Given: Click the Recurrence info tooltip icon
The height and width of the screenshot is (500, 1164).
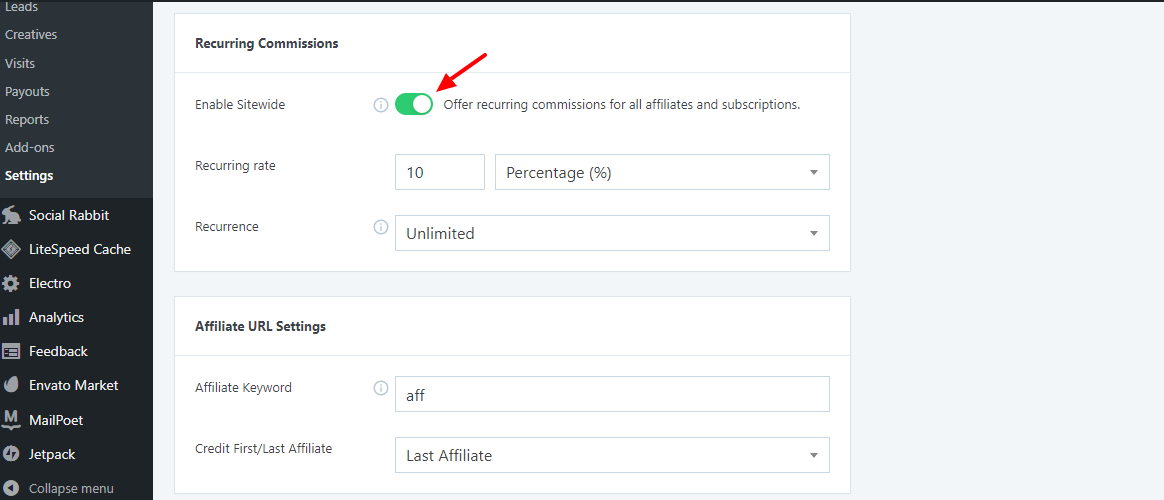Looking at the screenshot, I should pyautogui.click(x=380, y=227).
